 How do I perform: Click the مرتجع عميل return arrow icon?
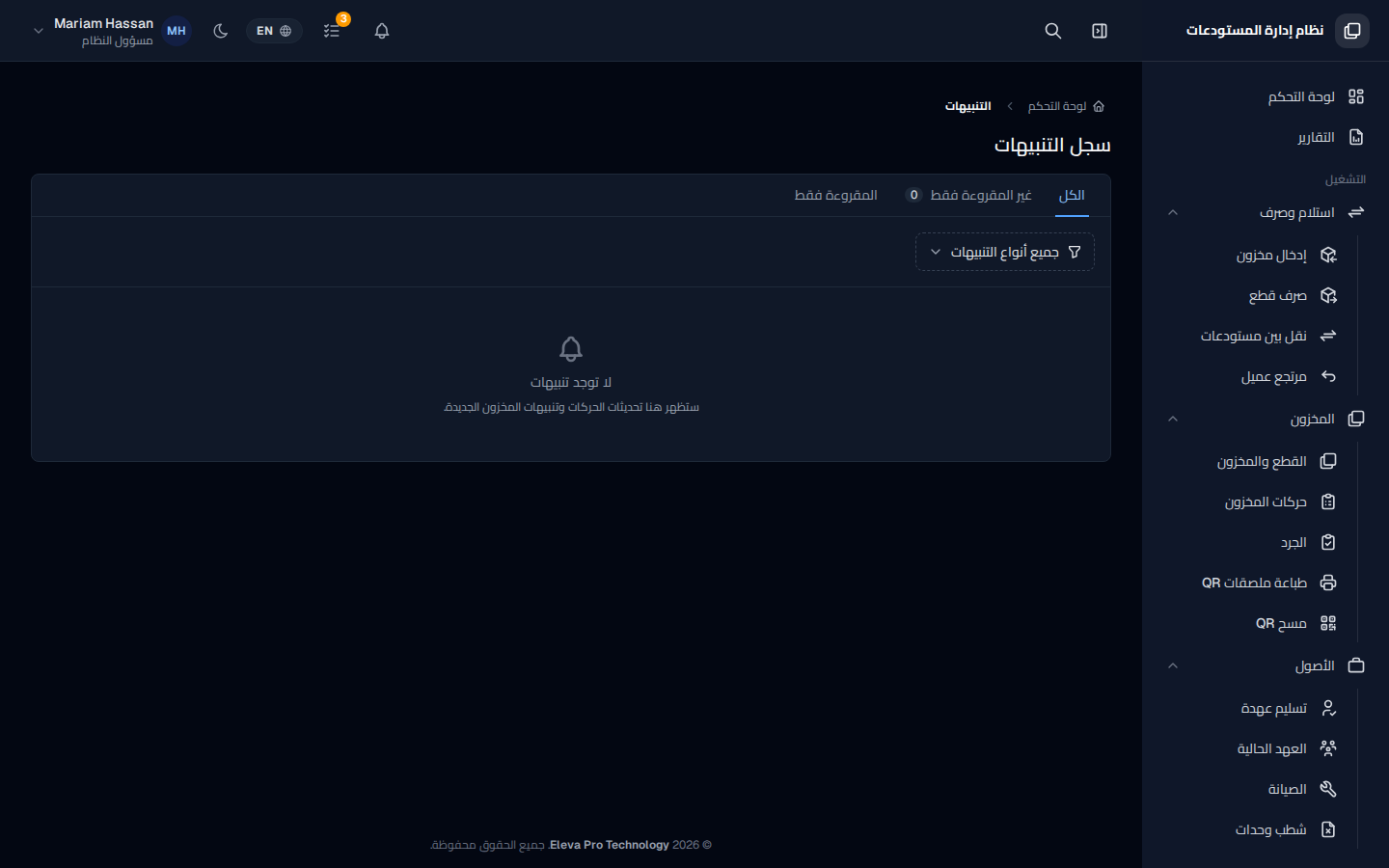(x=1328, y=376)
